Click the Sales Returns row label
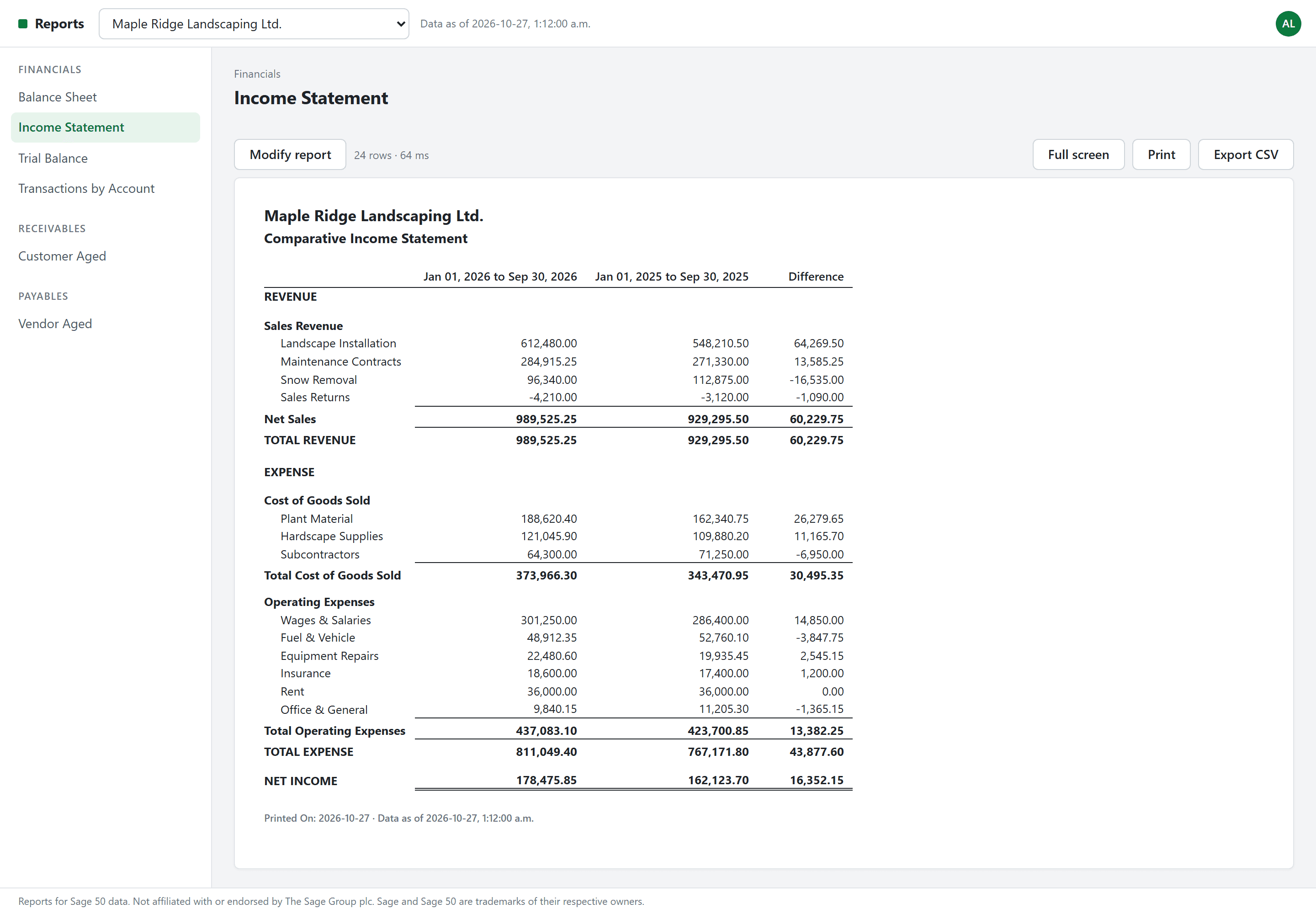 [315, 397]
